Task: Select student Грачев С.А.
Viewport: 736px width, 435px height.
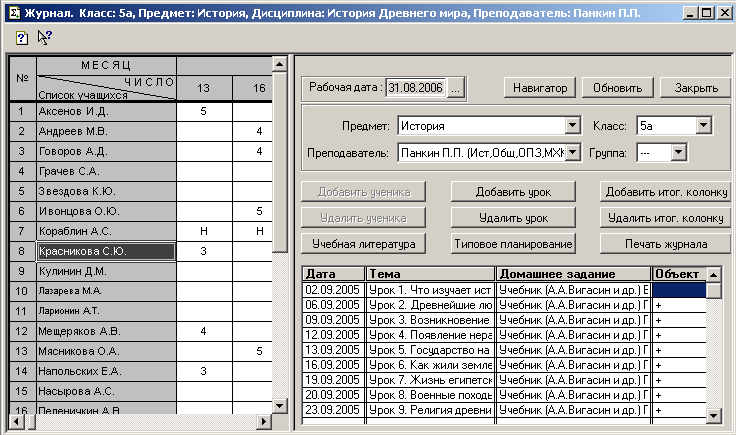Action: (x=106, y=171)
